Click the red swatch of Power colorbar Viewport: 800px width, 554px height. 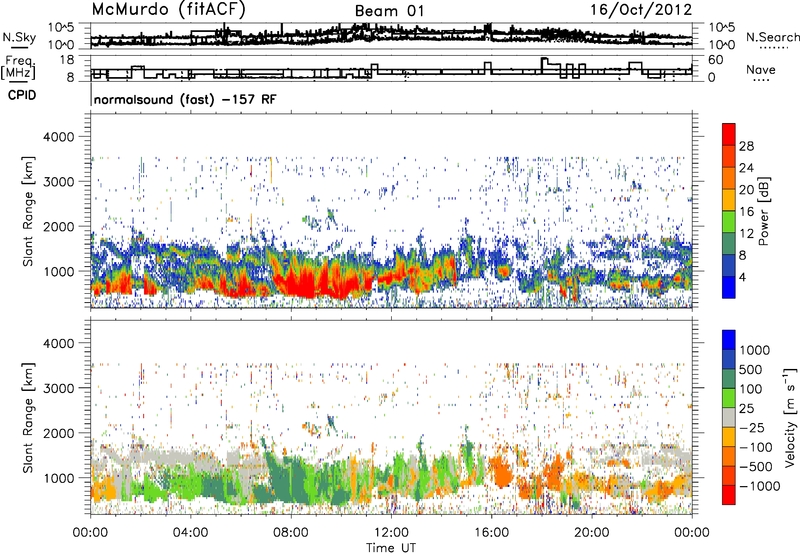pyautogui.click(x=729, y=135)
